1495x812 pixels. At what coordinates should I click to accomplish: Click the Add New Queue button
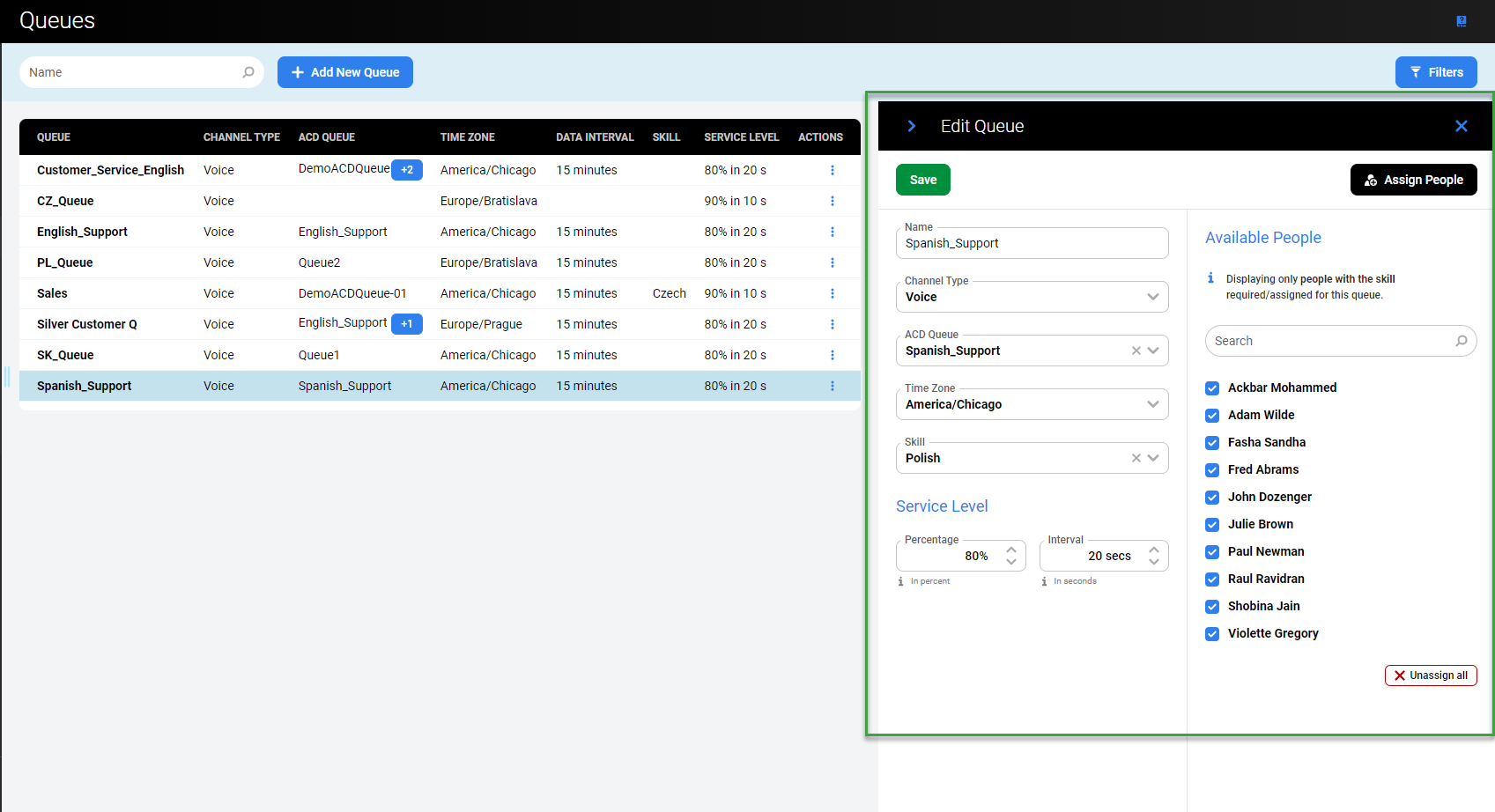pyautogui.click(x=345, y=72)
